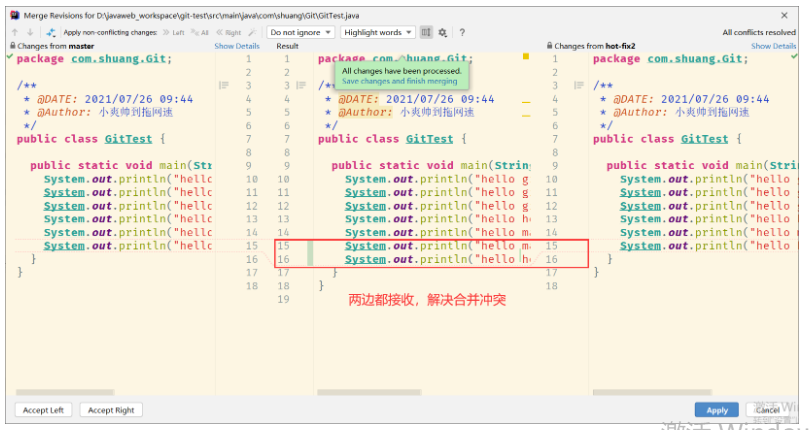812x430 pixels.
Task: Click 'Save changes and finish merging' link
Action: click(x=399, y=81)
